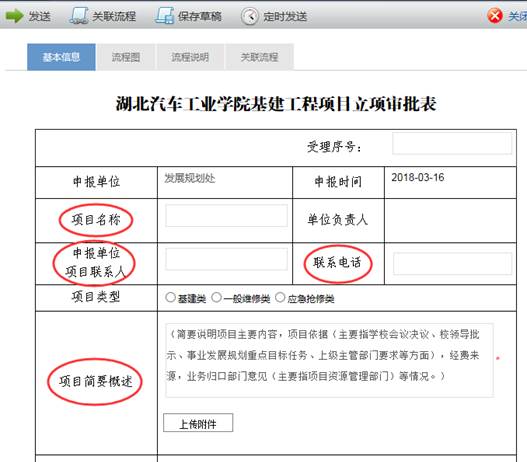Open the 流程说明 tab
This screenshot has height=462, width=527.
[x=190, y=57]
